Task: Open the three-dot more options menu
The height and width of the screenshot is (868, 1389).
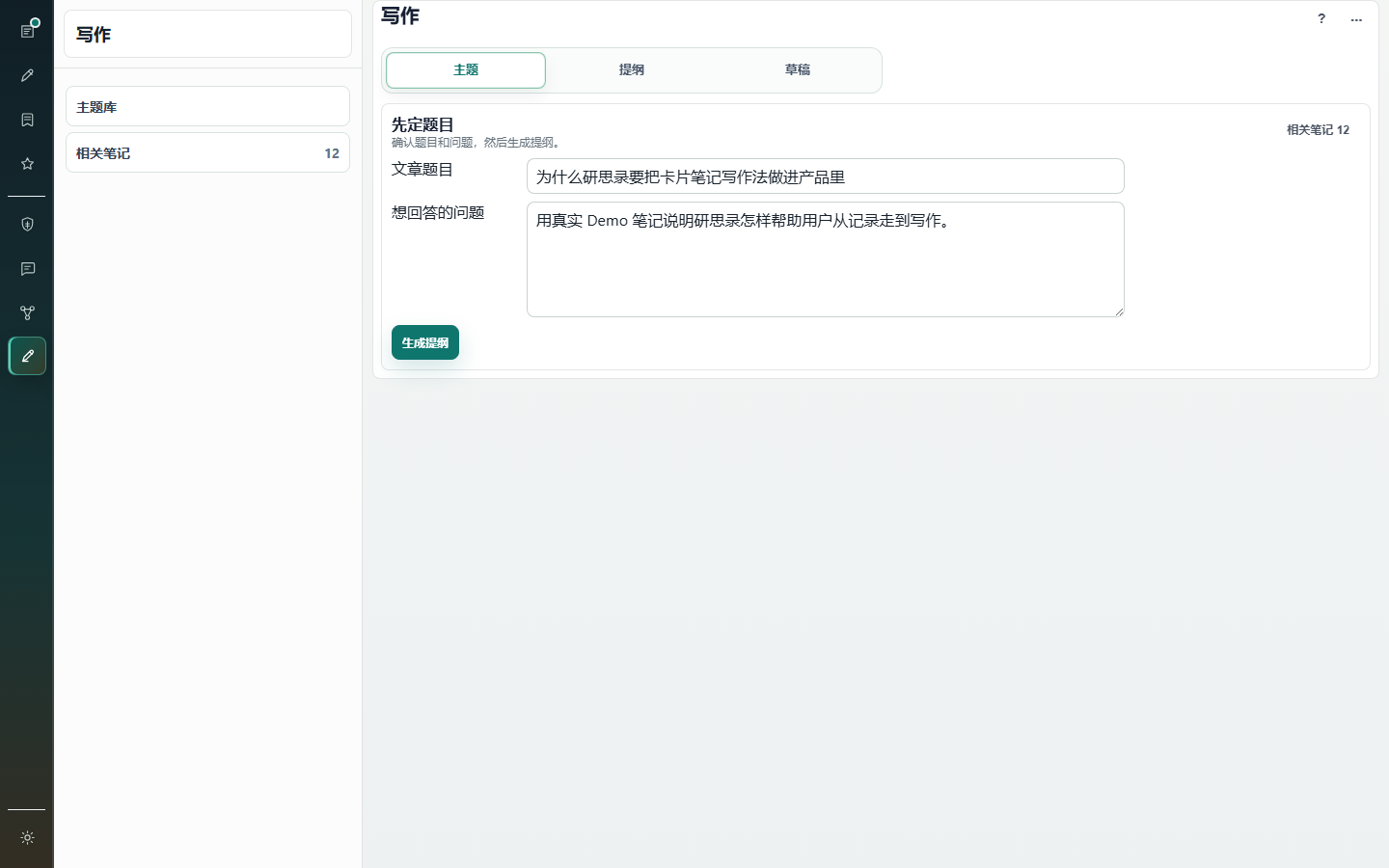Action: pyautogui.click(x=1356, y=18)
